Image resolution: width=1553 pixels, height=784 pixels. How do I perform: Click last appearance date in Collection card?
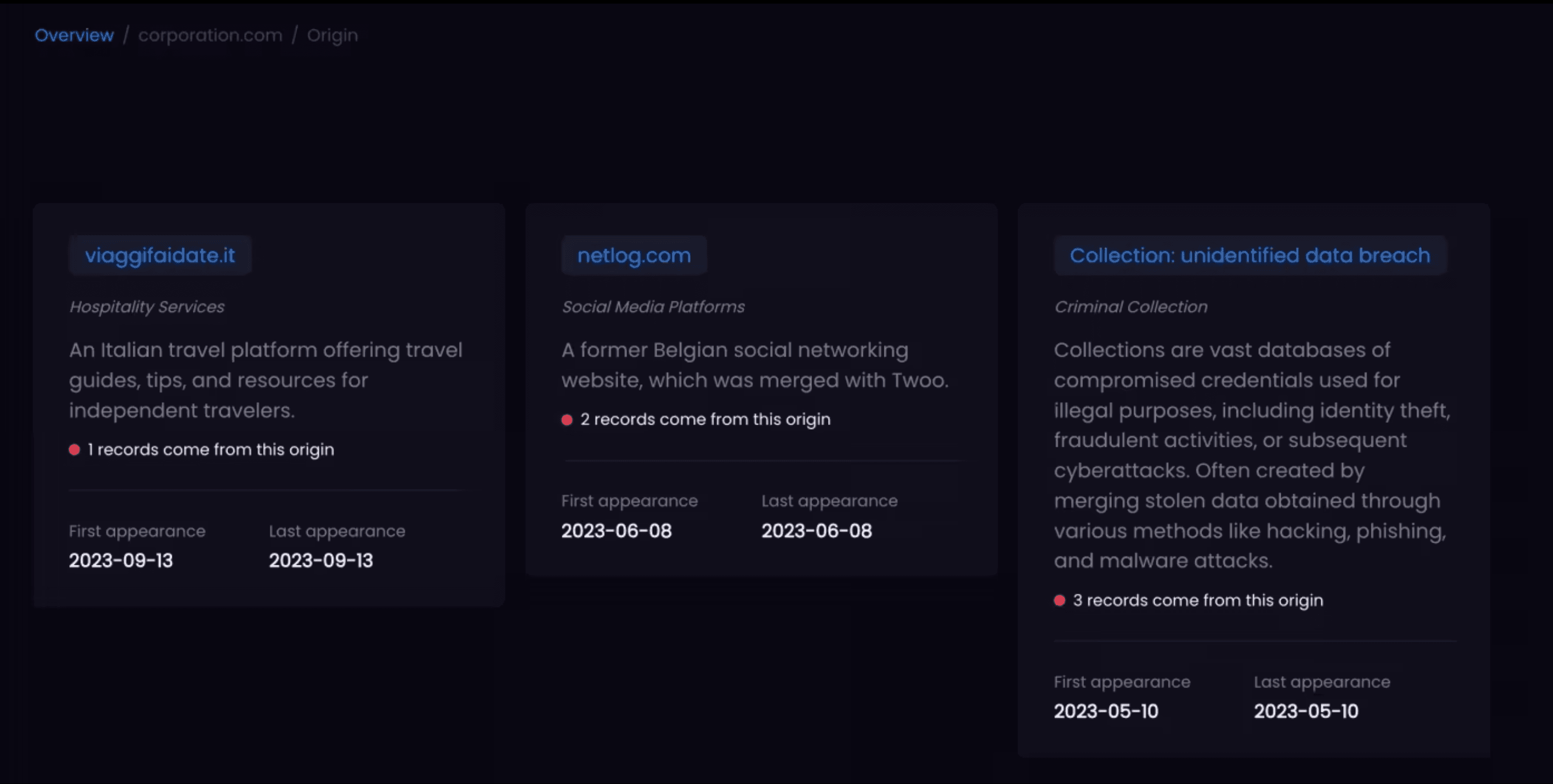[1306, 711]
